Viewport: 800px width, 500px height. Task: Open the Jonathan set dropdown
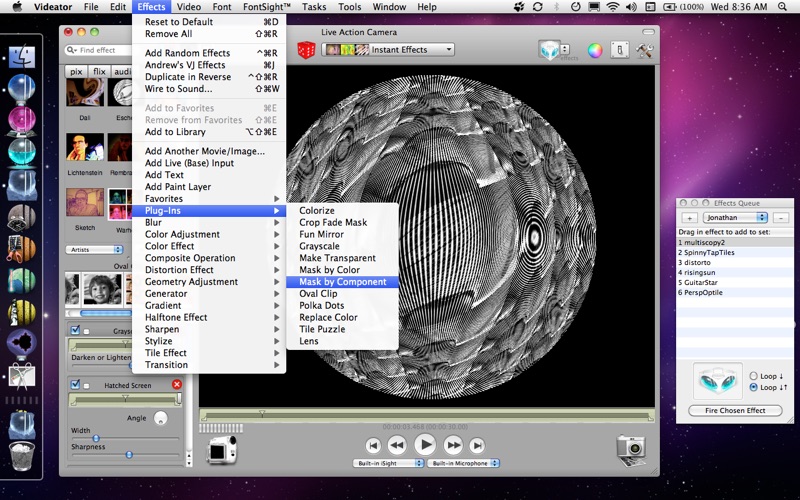(x=735, y=217)
